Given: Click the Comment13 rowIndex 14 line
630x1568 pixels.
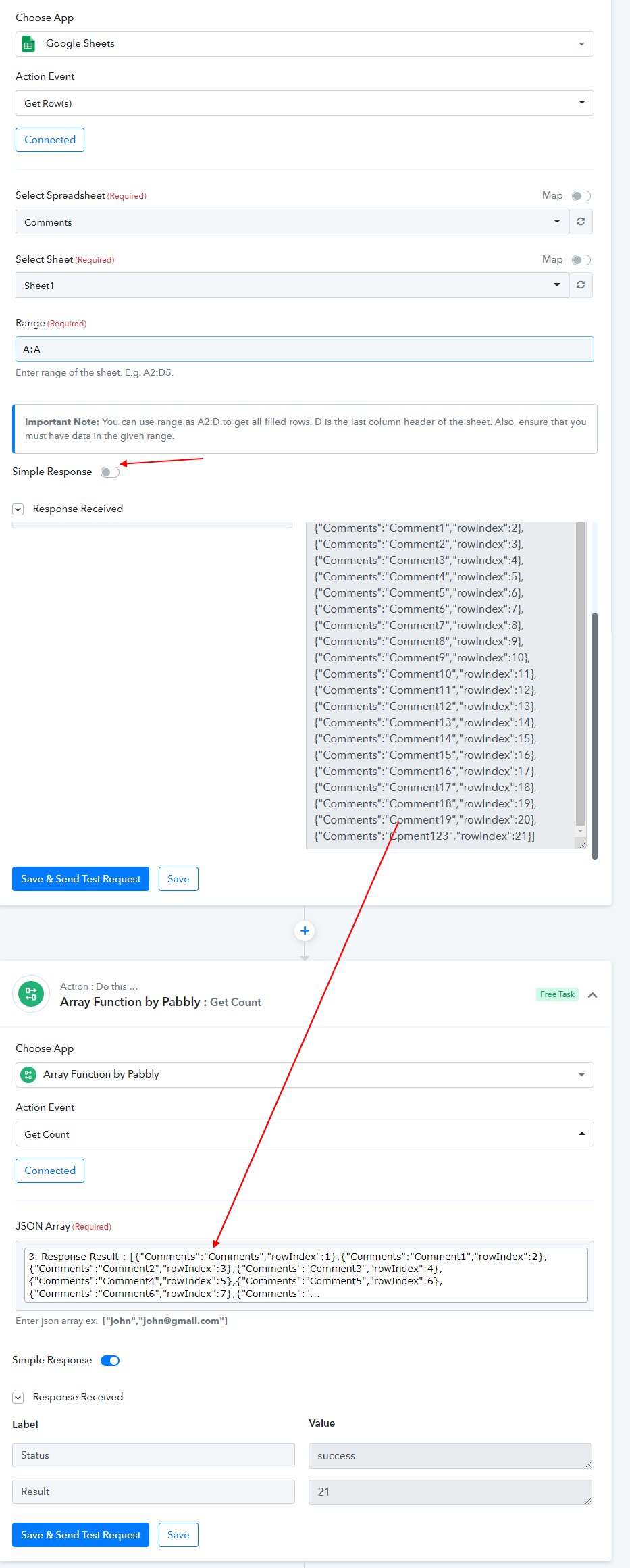Looking at the screenshot, I should (x=425, y=723).
